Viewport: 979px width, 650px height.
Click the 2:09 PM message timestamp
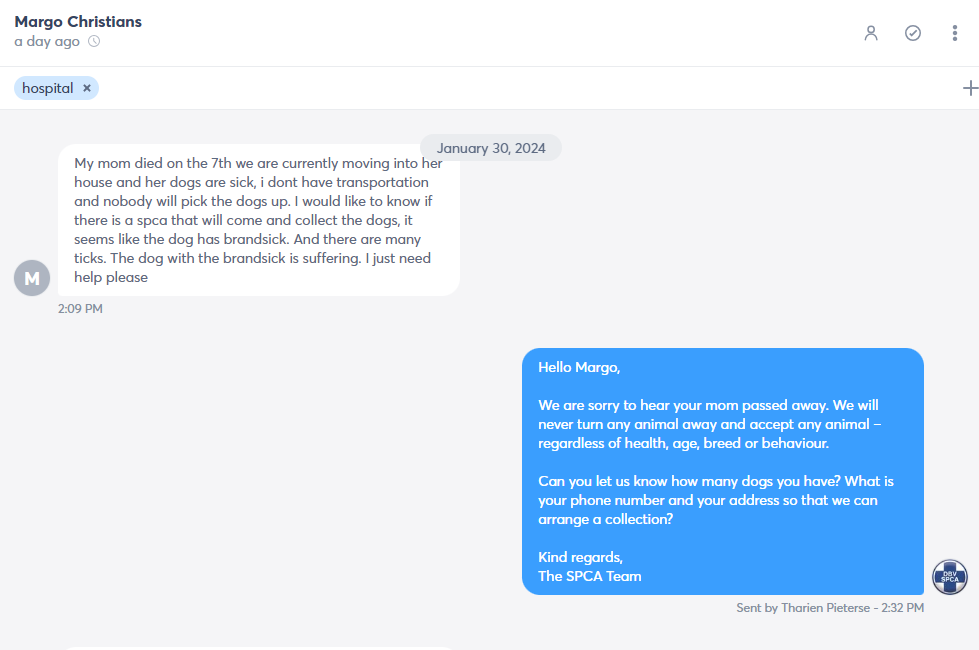click(80, 308)
